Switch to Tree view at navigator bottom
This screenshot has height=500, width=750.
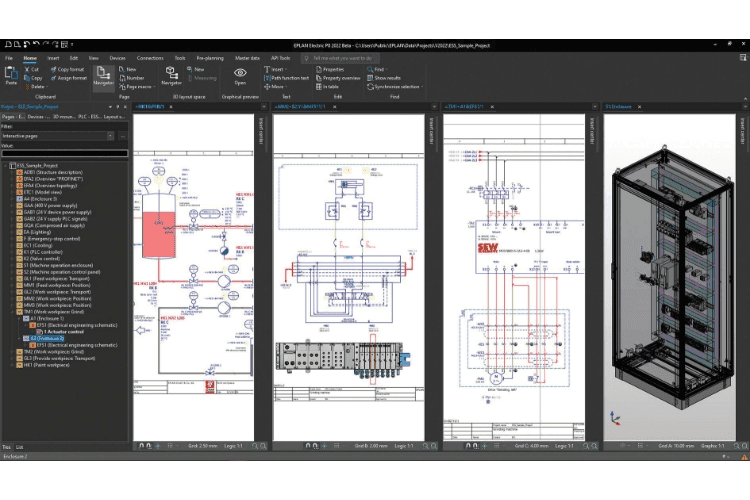(x=6, y=447)
